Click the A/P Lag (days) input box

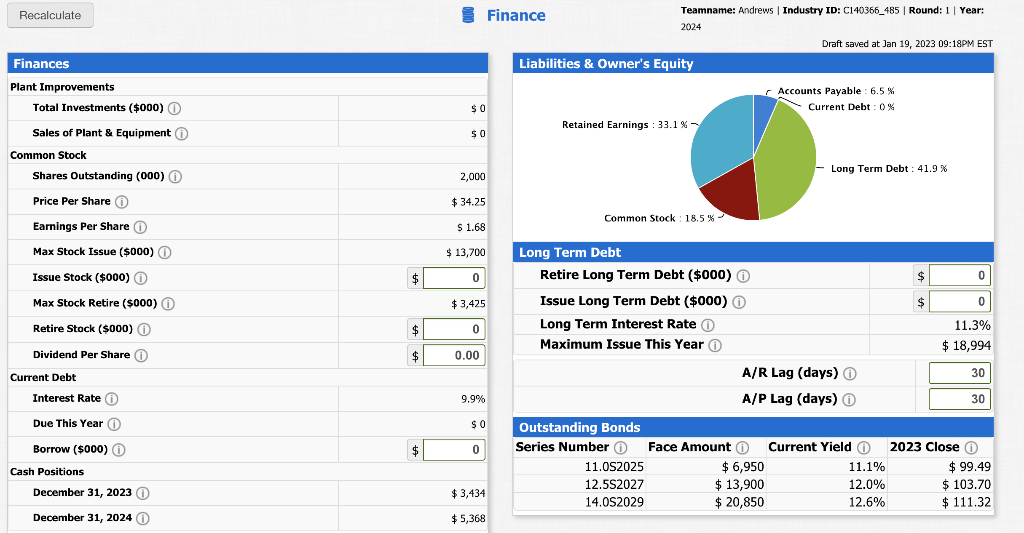click(960, 399)
